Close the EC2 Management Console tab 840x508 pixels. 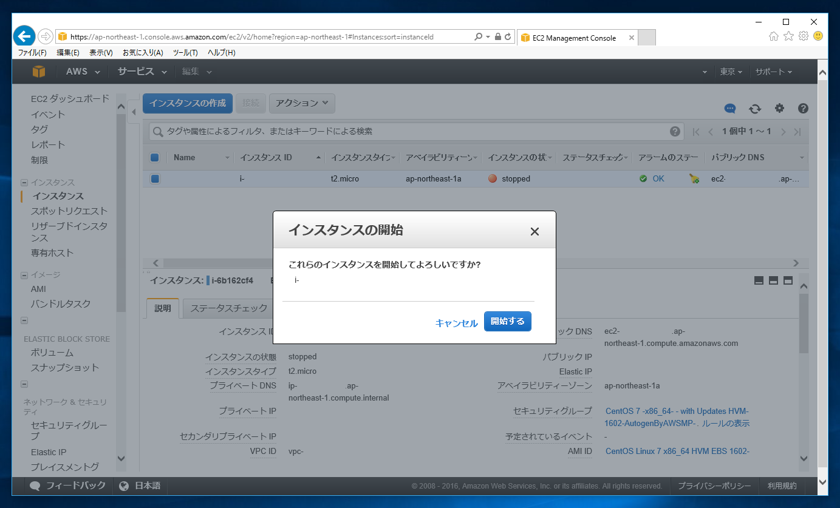coord(632,38)
